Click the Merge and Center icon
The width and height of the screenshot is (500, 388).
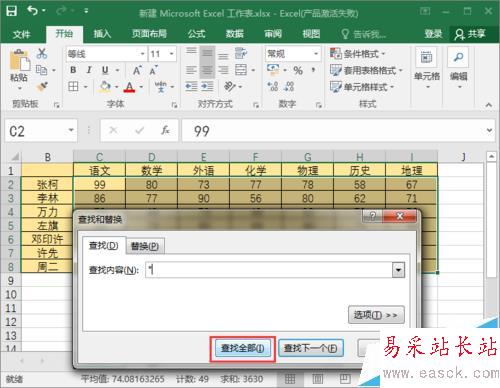[241, 70]
